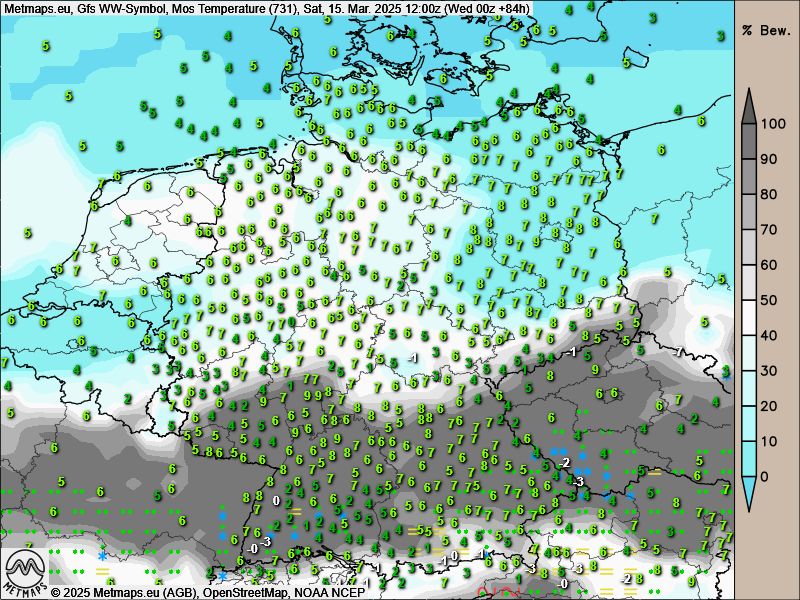Click the 100 label on the cloud-cover scale
Screen dimensions: 800x600
pos(773,125)
